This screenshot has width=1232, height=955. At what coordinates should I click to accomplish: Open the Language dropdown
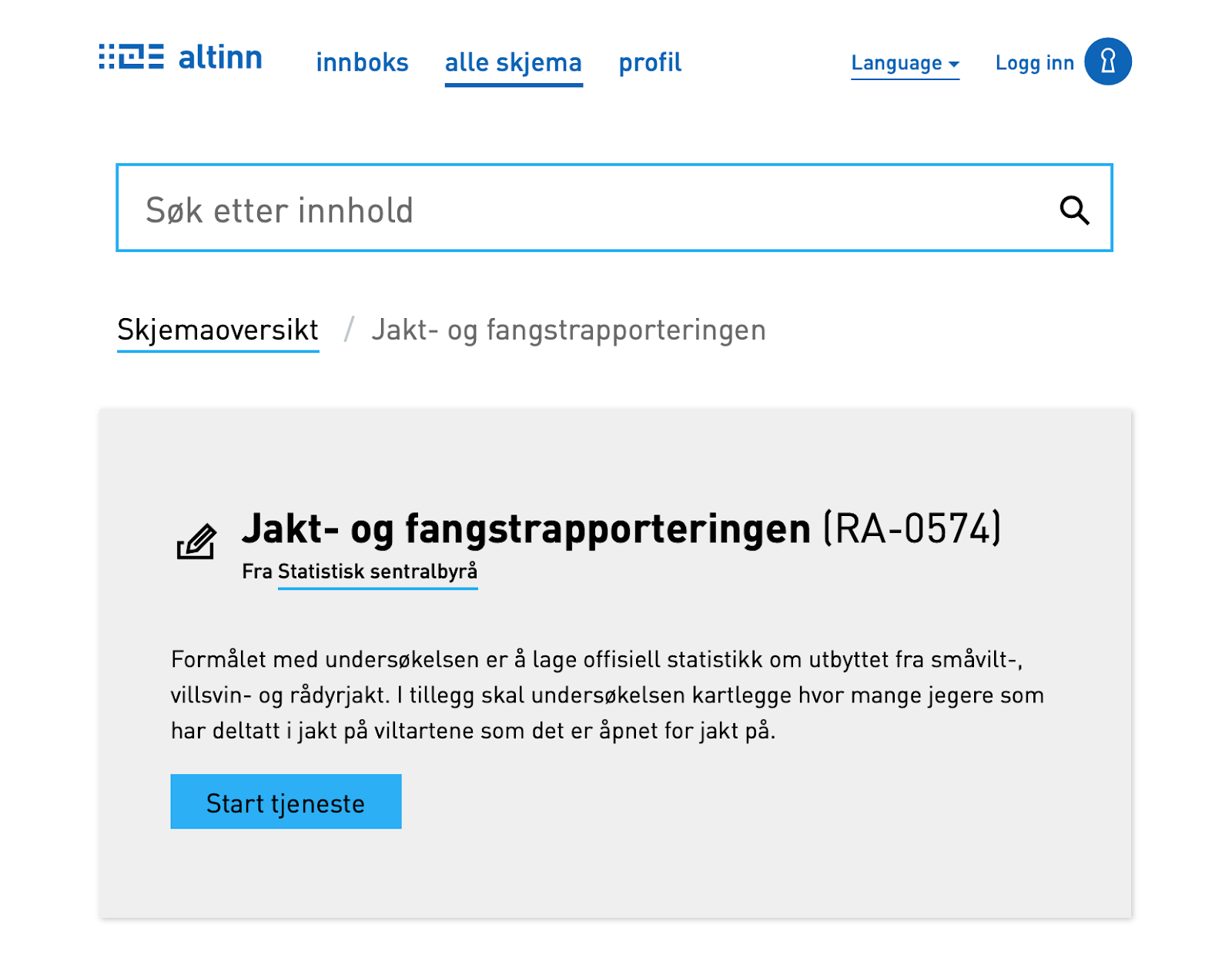905,63
